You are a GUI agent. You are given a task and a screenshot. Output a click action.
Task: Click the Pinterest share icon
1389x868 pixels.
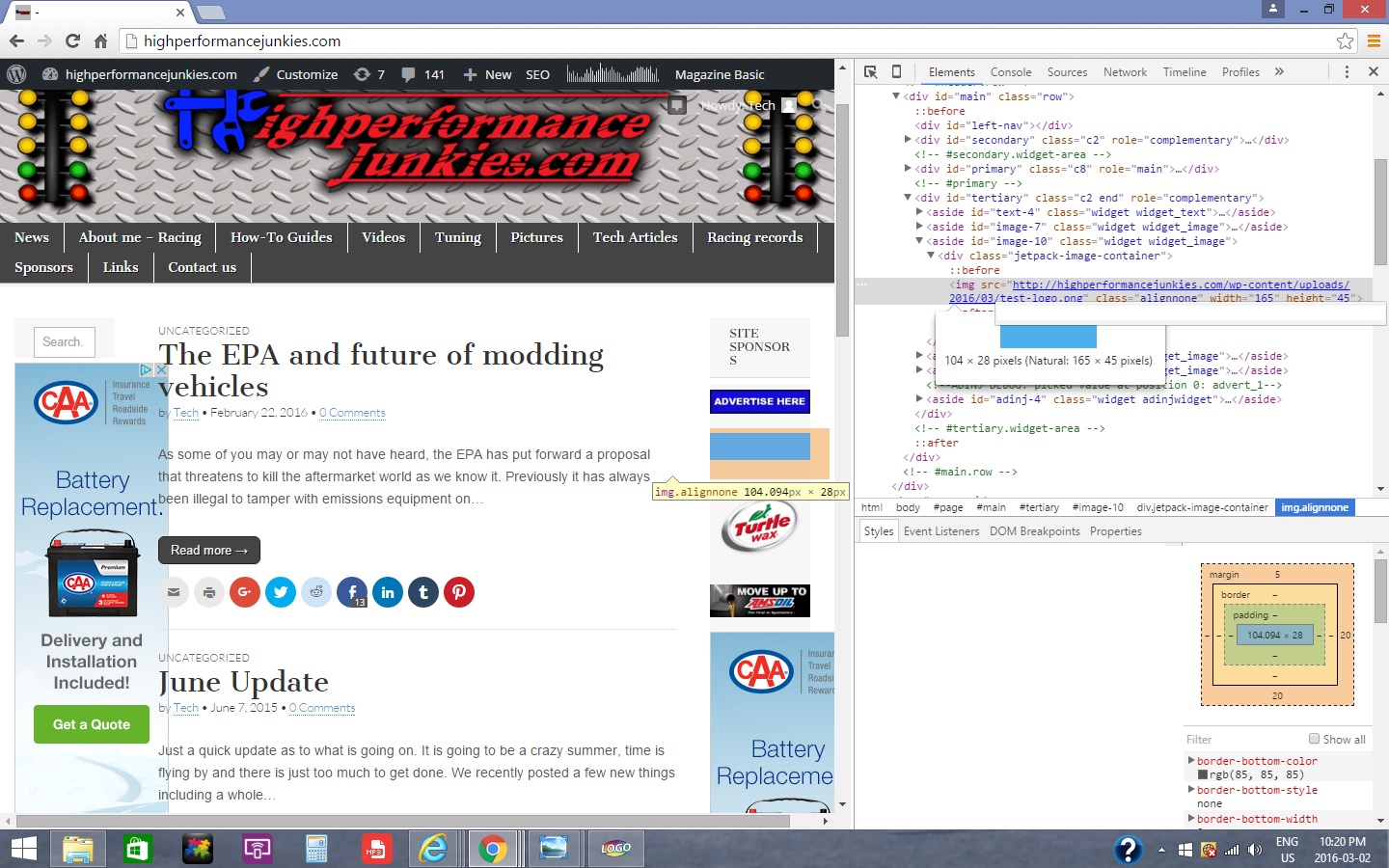[459, 592]
